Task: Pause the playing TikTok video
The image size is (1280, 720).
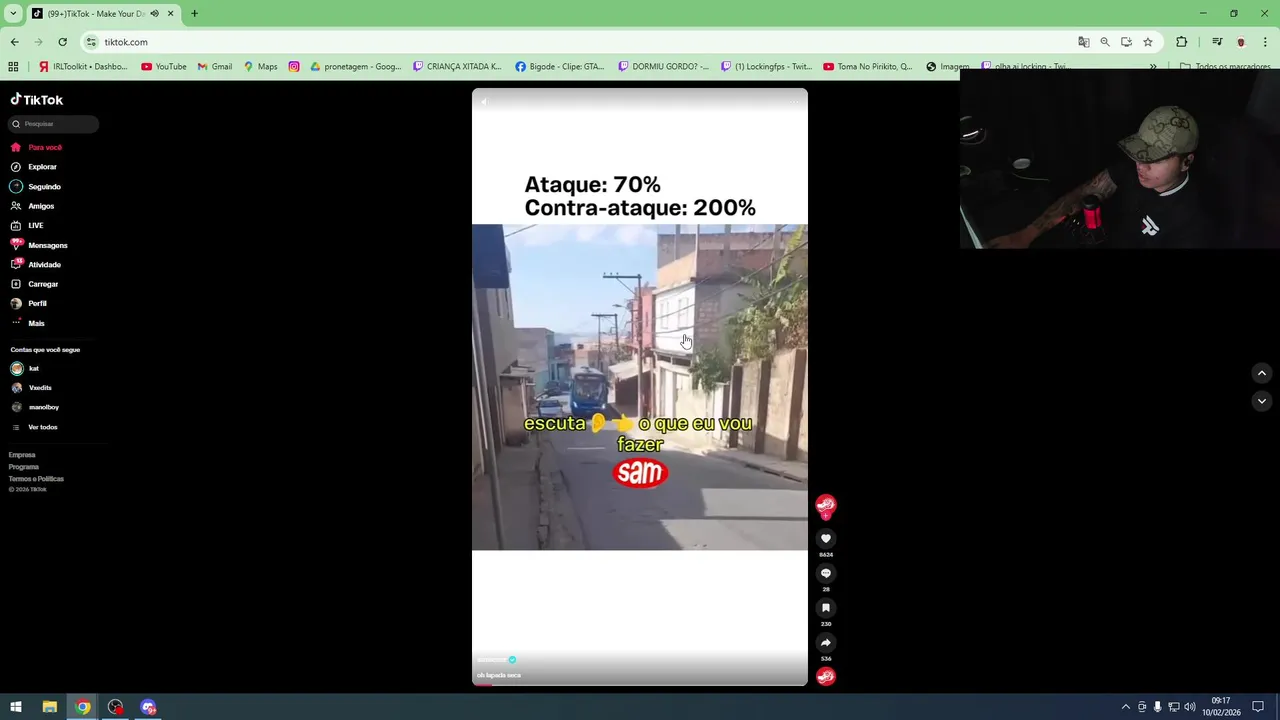Action: pyautogui.click(x=640, y=387)
